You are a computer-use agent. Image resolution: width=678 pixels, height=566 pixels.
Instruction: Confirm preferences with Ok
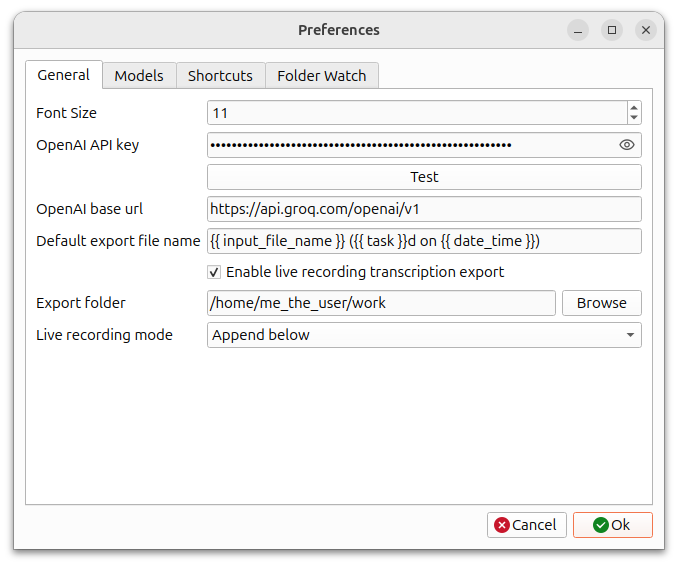pos(612,525)
